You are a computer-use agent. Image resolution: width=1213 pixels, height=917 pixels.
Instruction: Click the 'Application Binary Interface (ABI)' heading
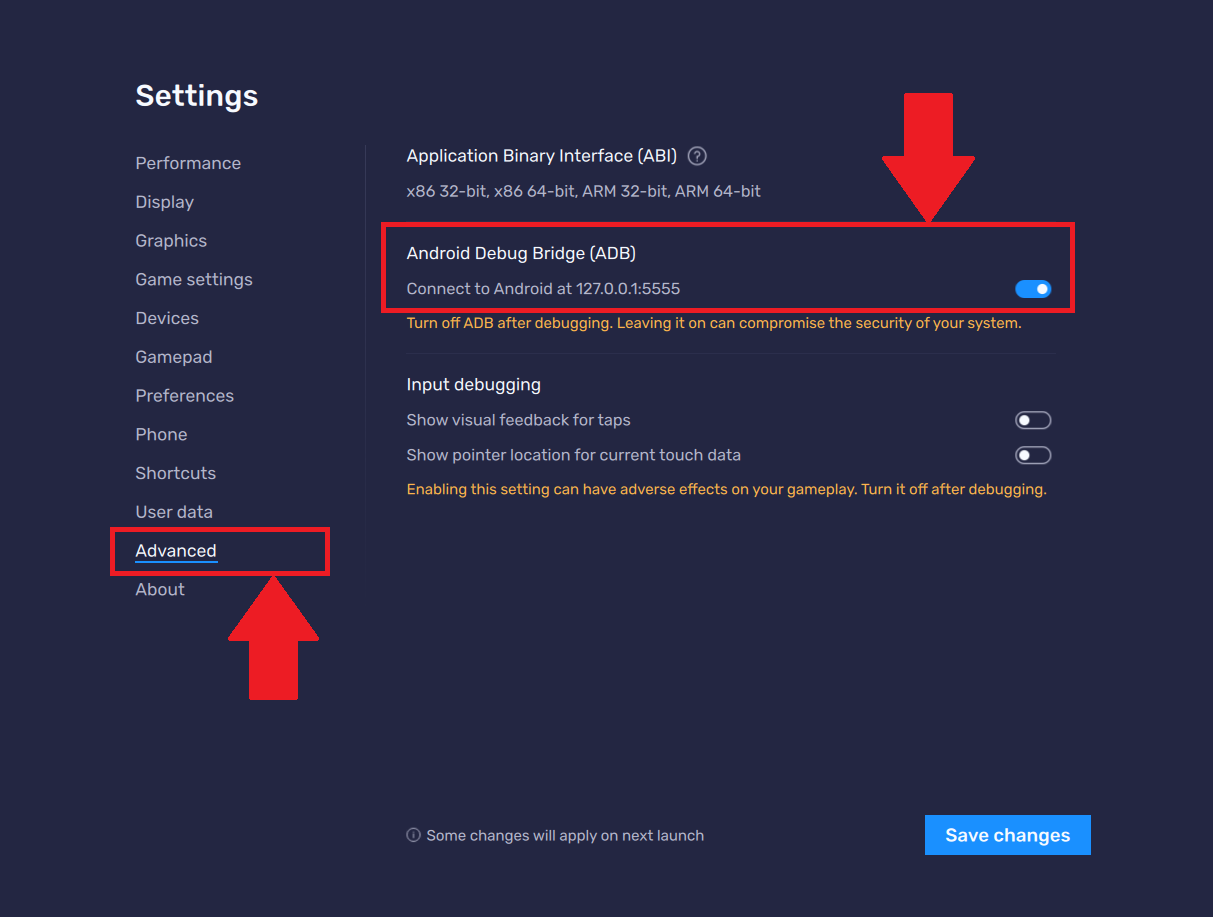tap(542, 156)
